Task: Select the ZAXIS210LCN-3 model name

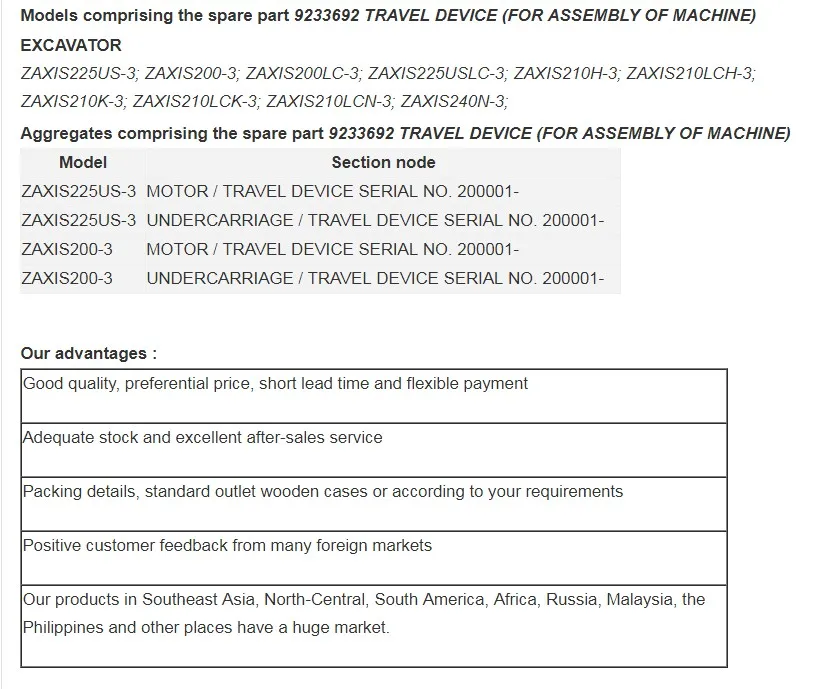Action: [329, 101]
